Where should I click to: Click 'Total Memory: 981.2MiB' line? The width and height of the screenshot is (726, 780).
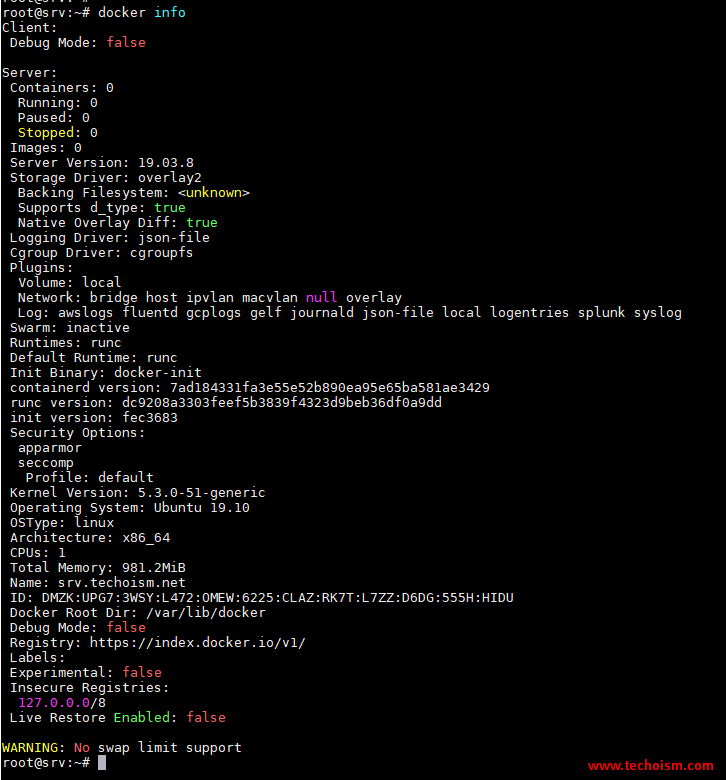[98, 568]
